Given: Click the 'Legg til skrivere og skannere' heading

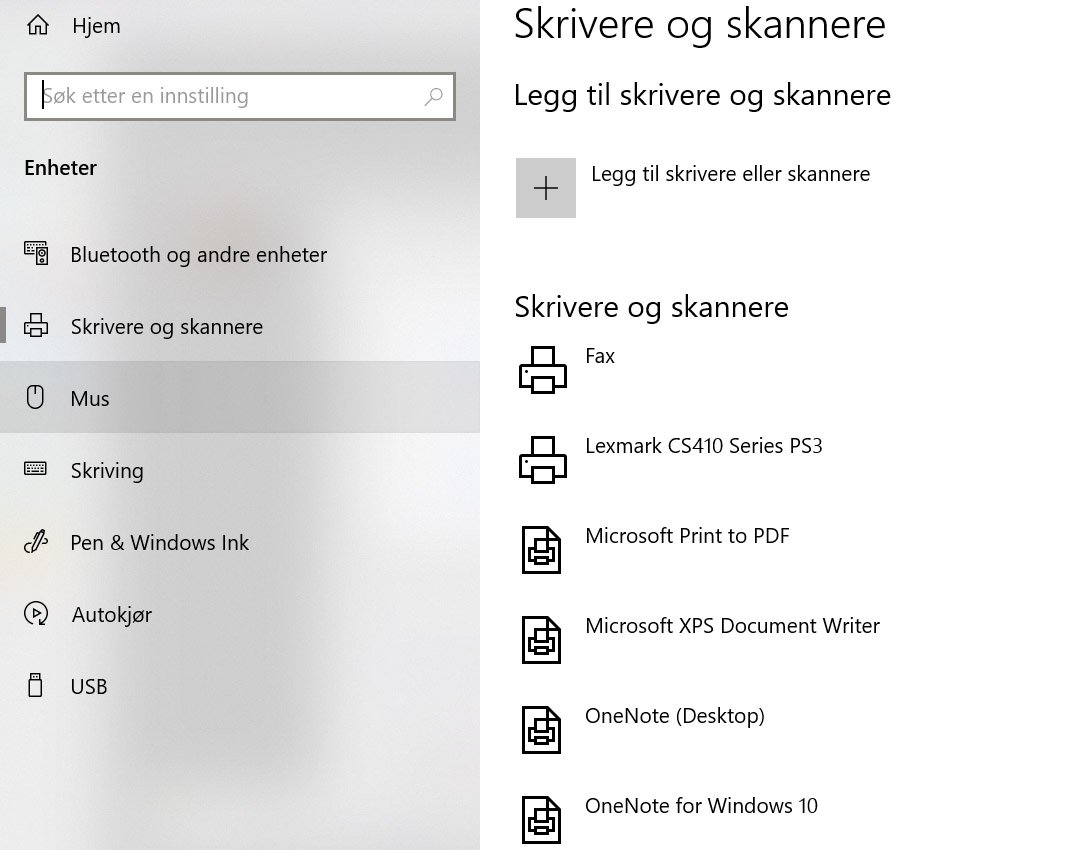Looking at the screenshot, I should point(702,95).
